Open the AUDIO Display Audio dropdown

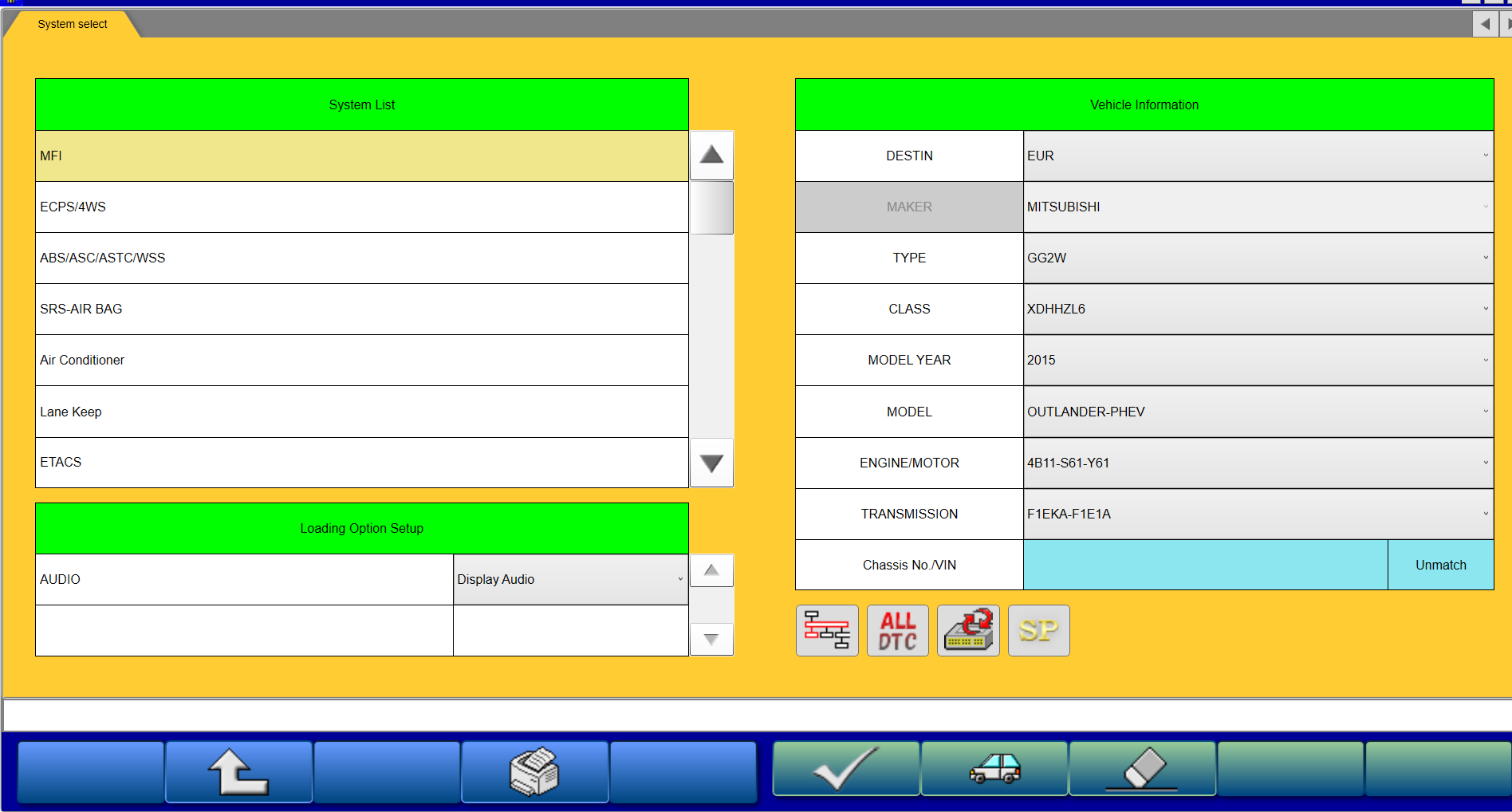[570, 580]
